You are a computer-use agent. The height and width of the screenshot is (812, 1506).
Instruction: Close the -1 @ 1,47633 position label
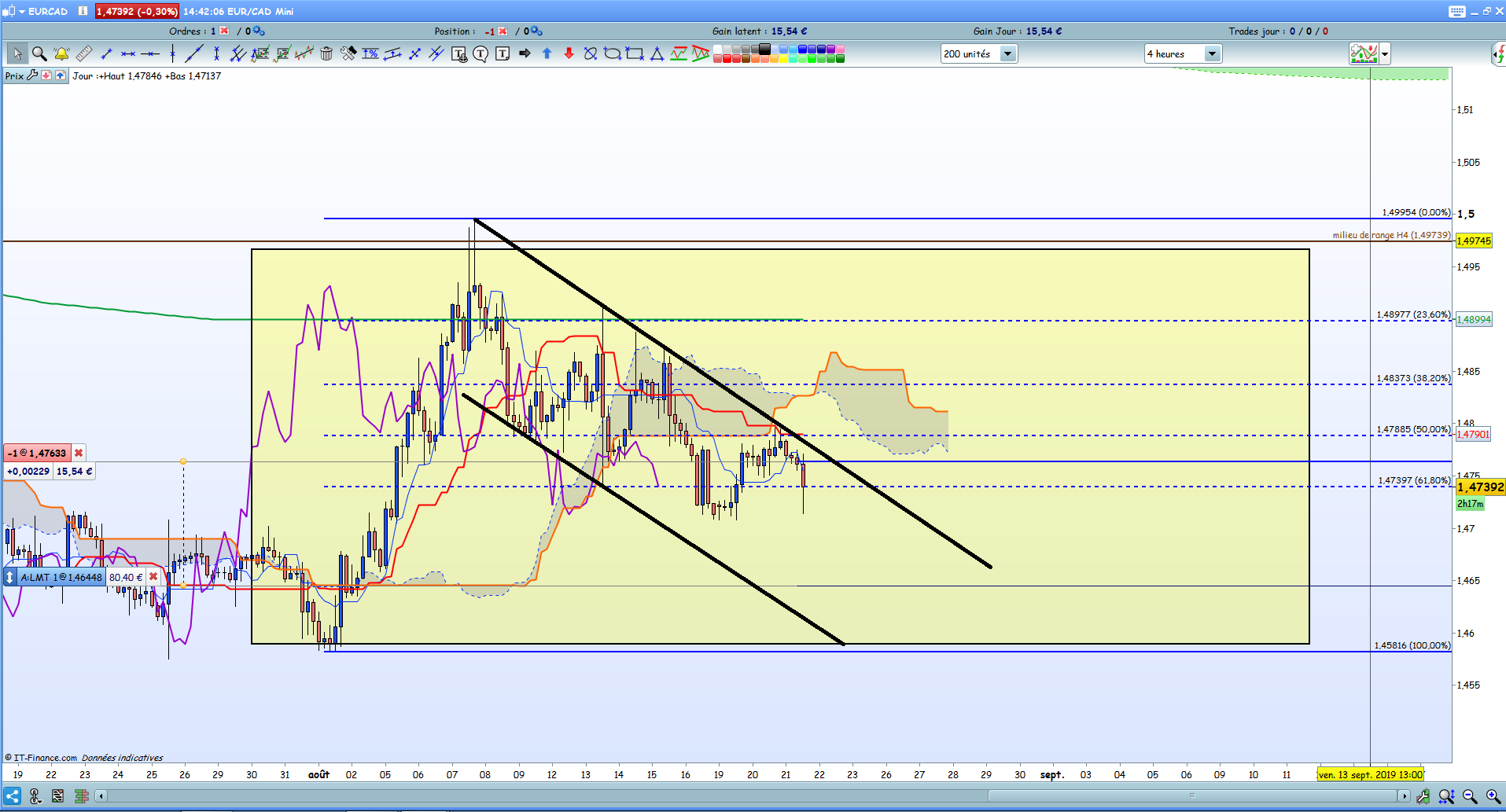79,453
